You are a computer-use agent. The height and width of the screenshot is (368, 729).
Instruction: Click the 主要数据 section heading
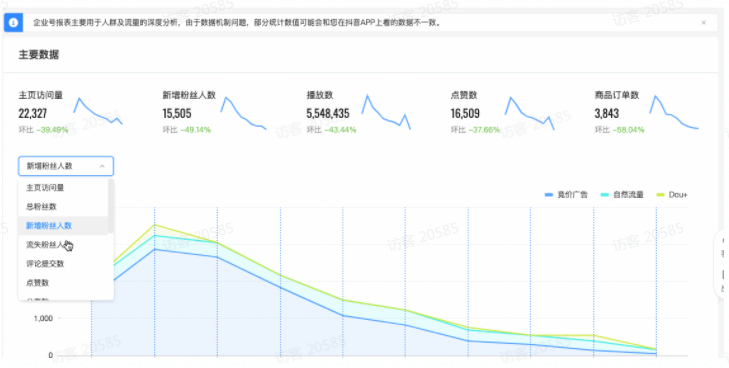pos(39,55)
